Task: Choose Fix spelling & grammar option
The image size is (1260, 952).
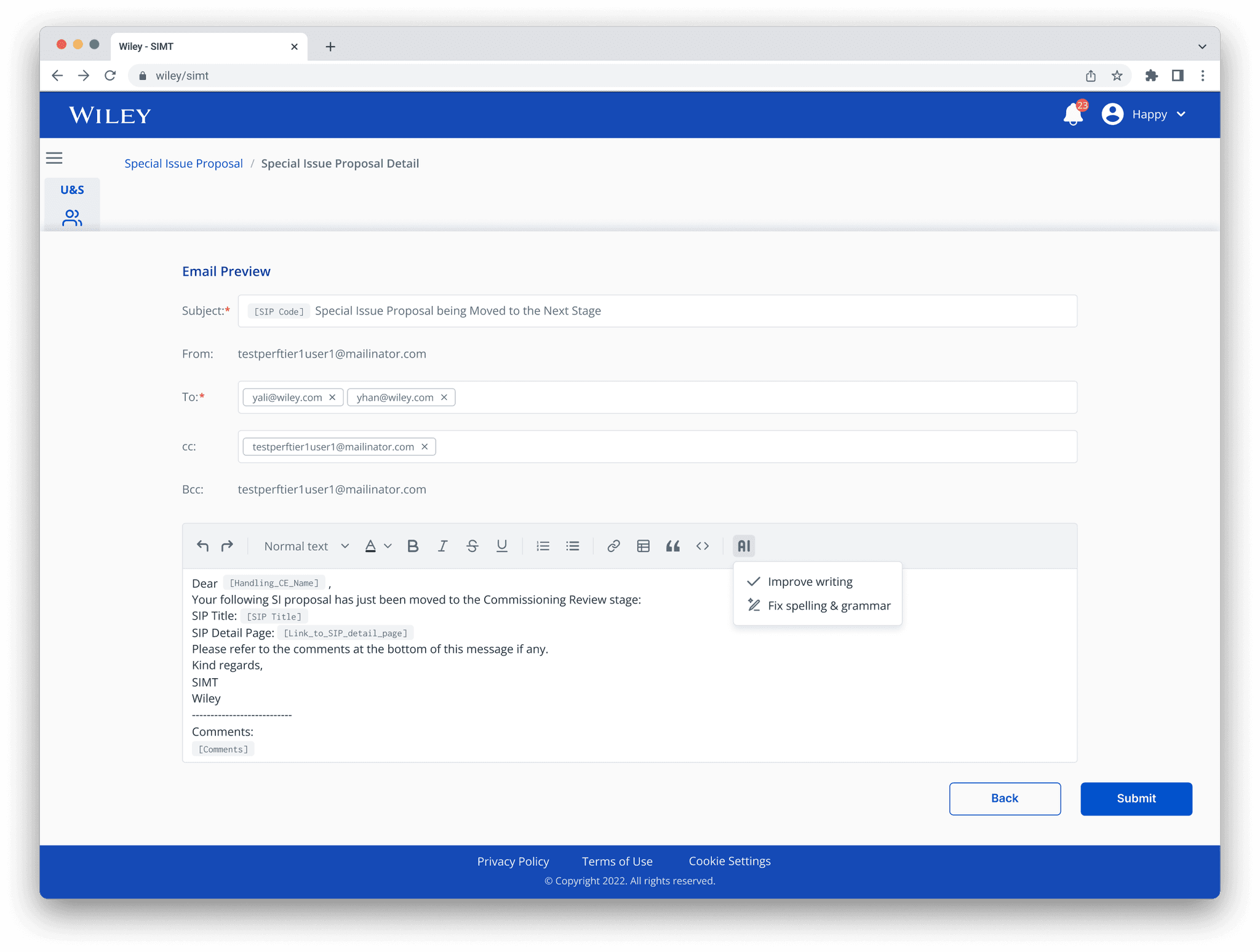Action: [828, 606]
